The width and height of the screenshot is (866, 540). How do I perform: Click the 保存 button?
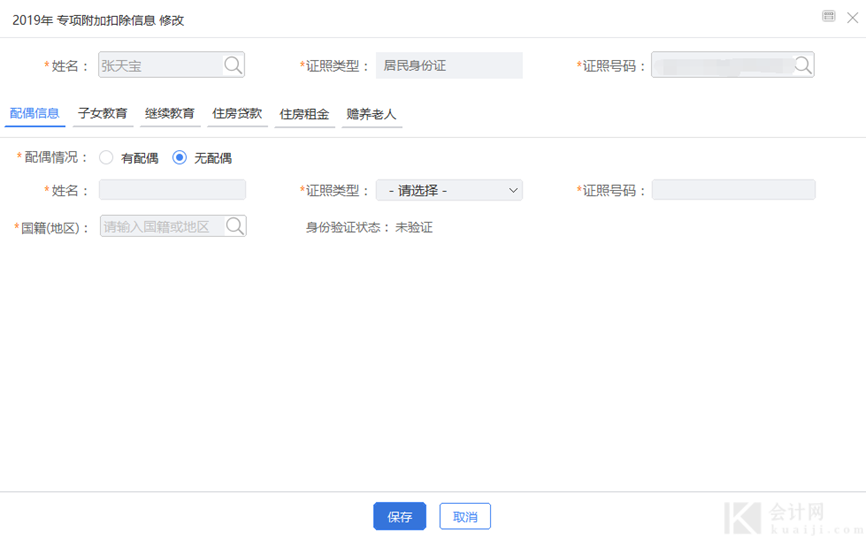pyautogui.click(x=400, y=516)
